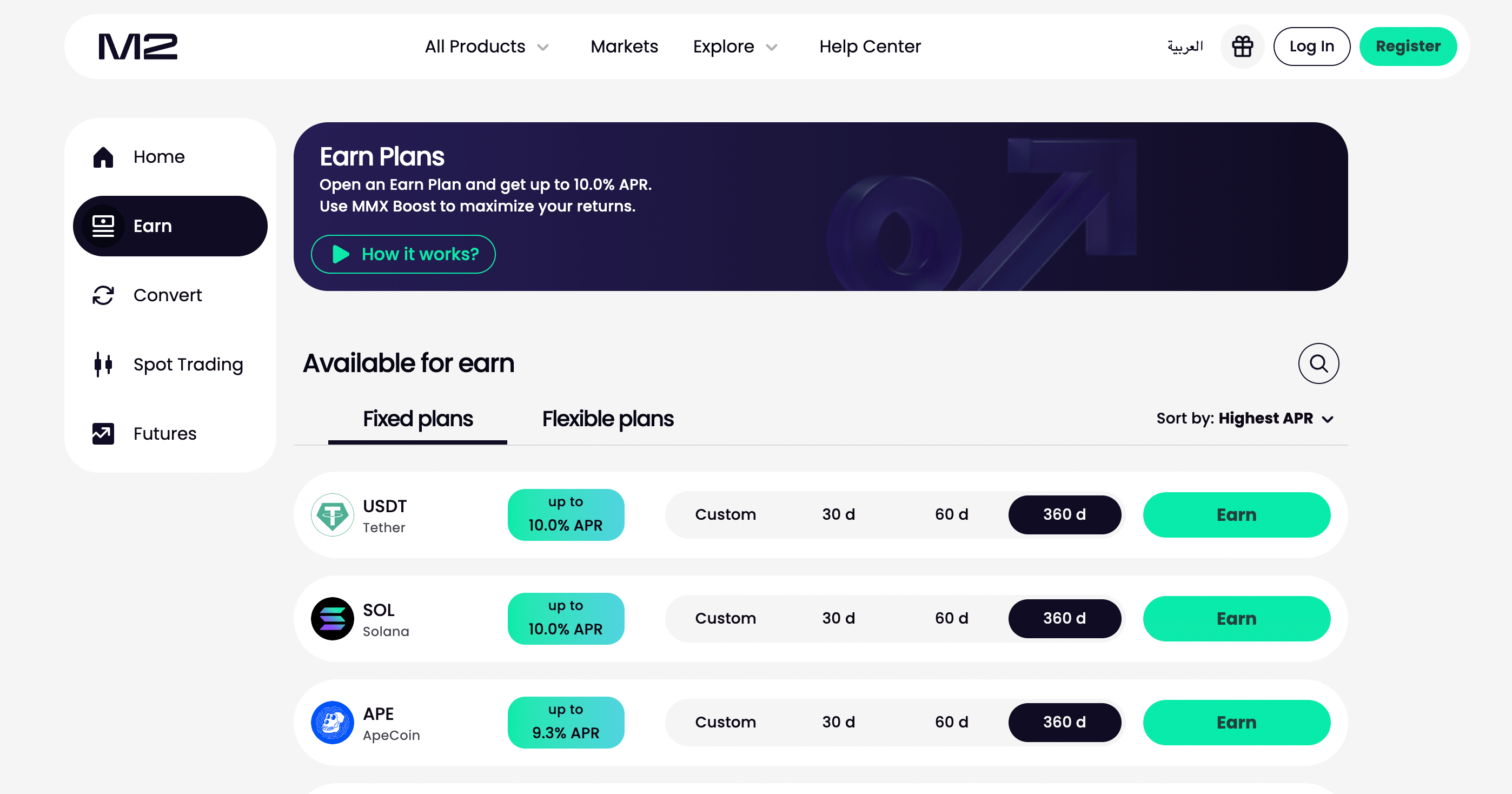The height and width of the screenshot is (794, 1512).
Task: Open the Explore dropdown
Action: click(x=735, y=47)
